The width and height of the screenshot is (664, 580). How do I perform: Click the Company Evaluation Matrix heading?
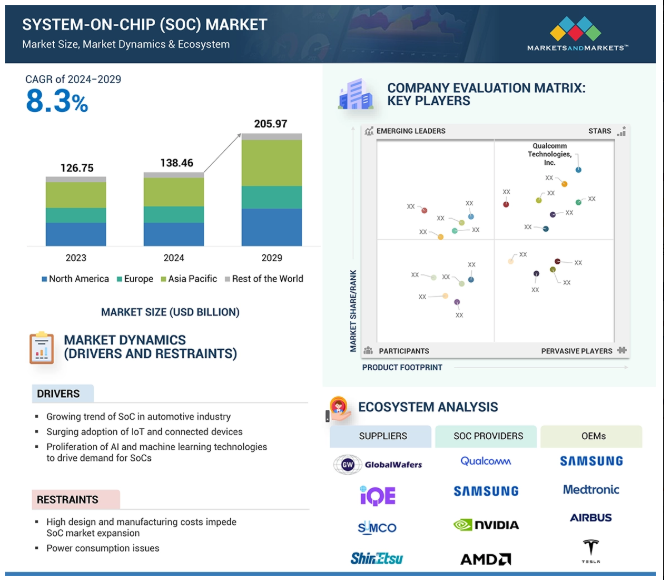(x=486, y=94)
